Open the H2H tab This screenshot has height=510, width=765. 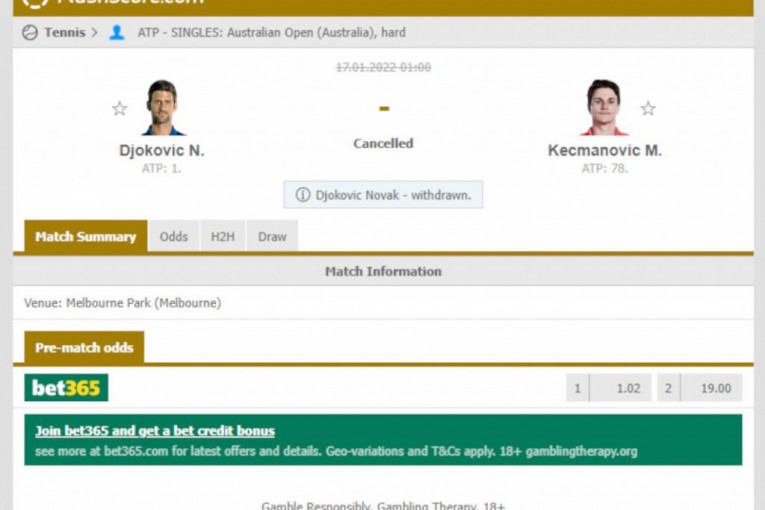click(223, 237)
